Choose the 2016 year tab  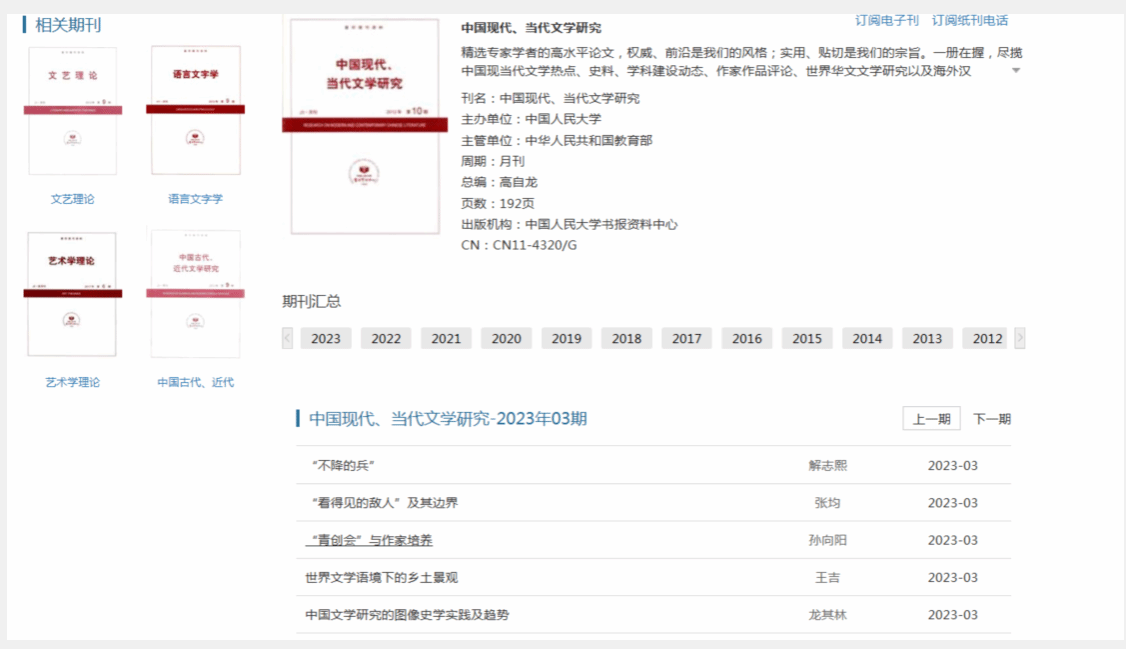coord(747,339)
